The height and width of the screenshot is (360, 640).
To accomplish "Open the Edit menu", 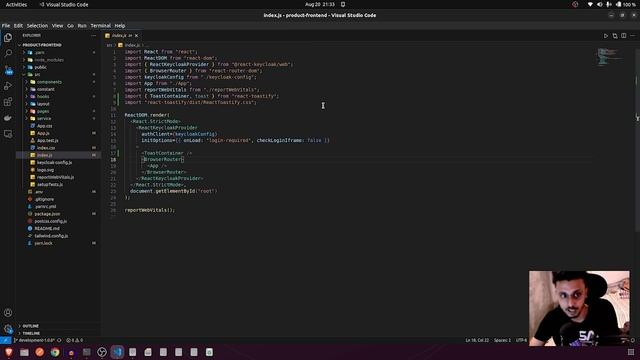I will point(18,25).
